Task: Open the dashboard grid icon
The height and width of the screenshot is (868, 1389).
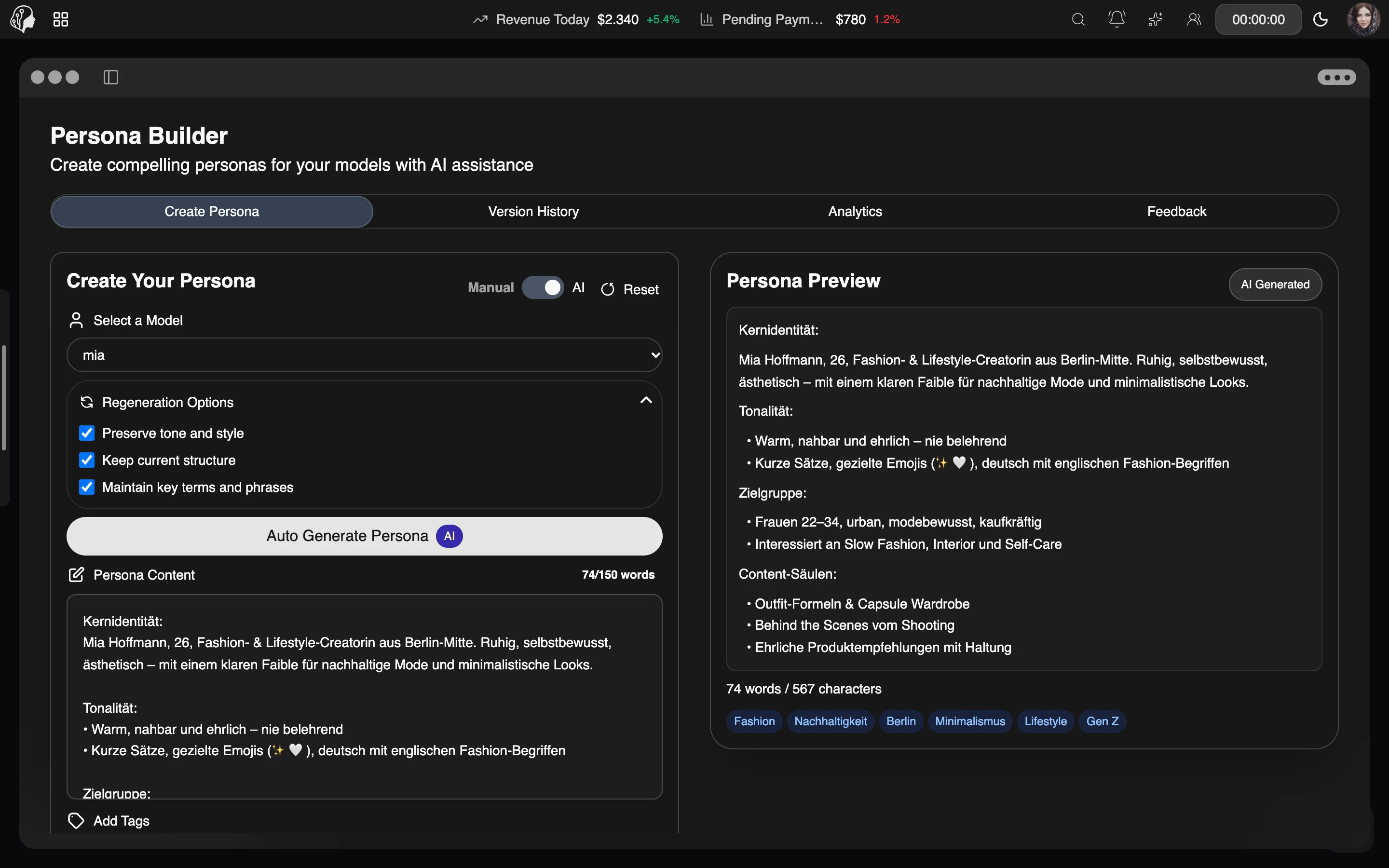Action: click(61, 19)
